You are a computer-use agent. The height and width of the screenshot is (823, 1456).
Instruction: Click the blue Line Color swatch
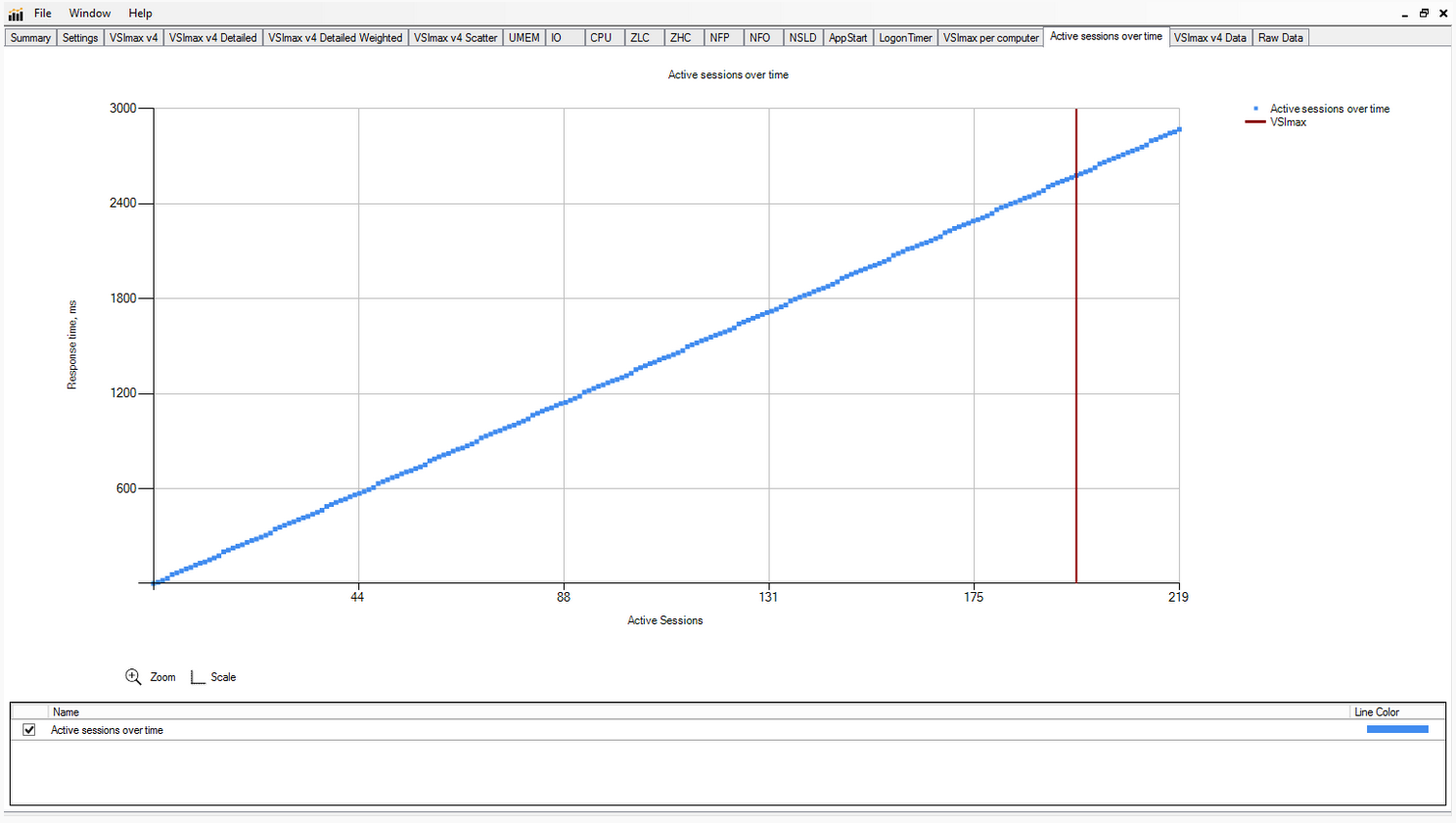[x=1396, y=730]
